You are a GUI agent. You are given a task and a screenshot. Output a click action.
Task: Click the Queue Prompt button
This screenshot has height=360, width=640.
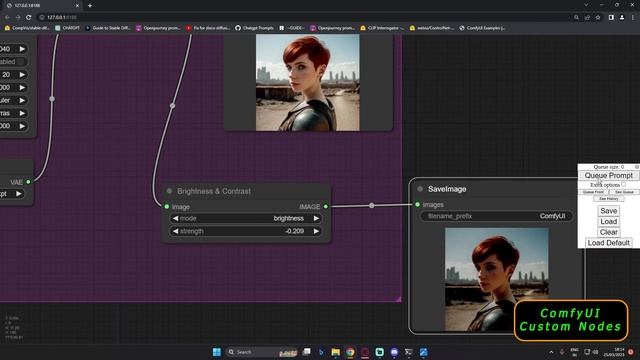pyautogui.click(x=608, y=175)
